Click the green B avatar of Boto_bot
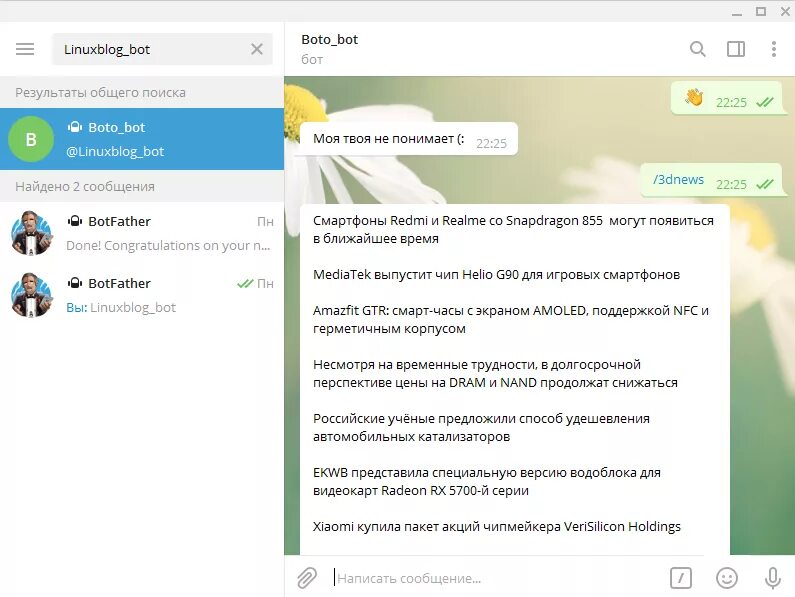 [x=31, y=139]
